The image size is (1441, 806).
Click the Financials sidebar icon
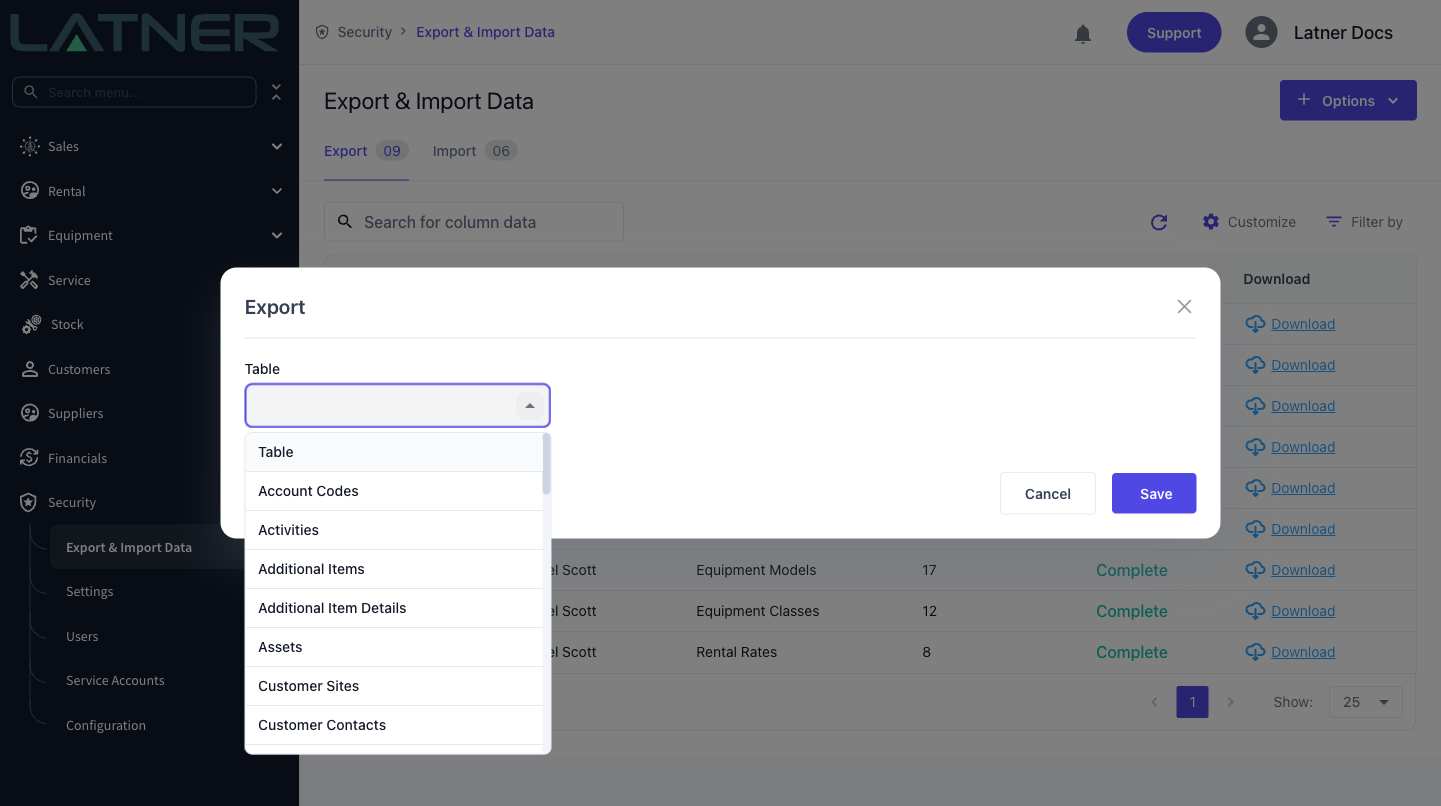point(30,458)
